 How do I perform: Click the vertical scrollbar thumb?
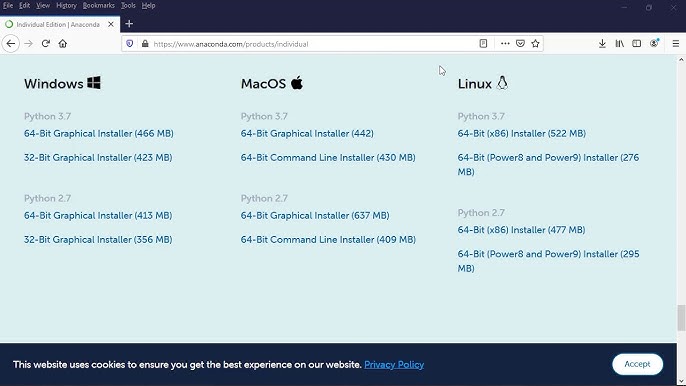click(681, 318)
